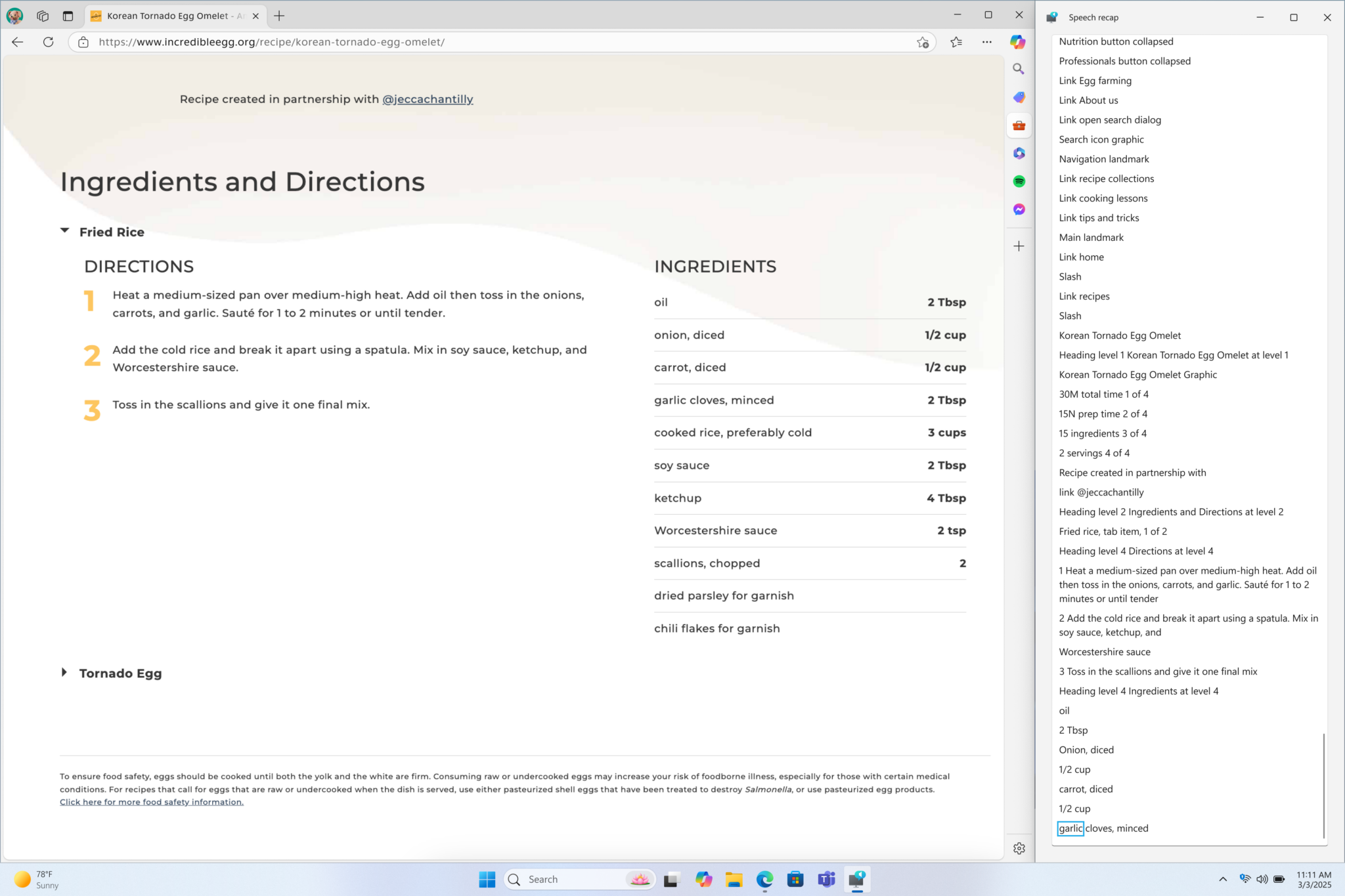
Task: Open the tab actions menu icon
Action: click(68, 16)
